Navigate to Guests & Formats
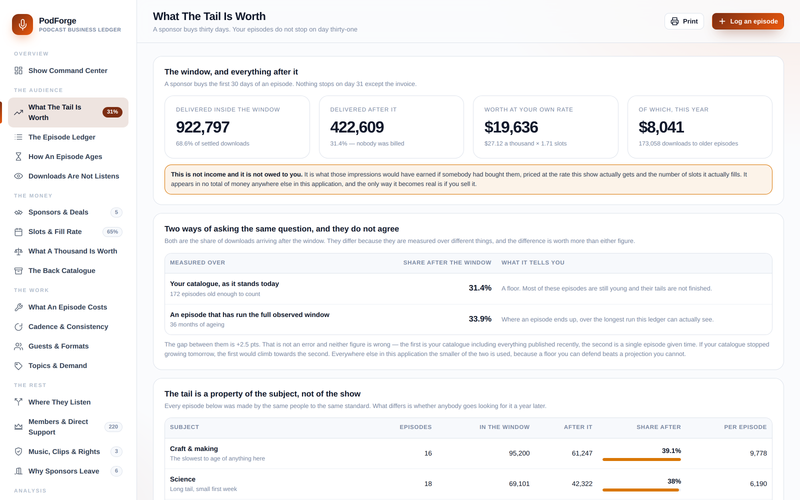Screen dimensions: 800x500 coord(68,346)
